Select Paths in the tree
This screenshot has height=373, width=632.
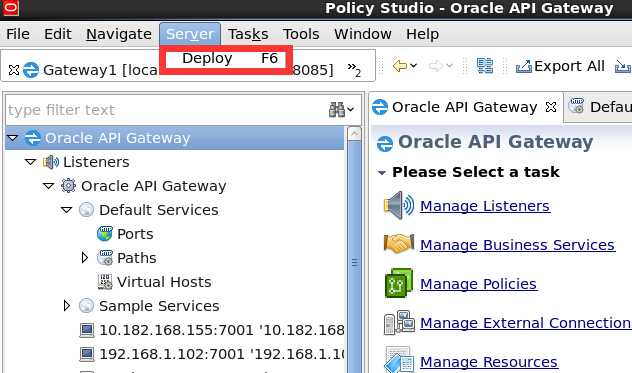point(137,258)
